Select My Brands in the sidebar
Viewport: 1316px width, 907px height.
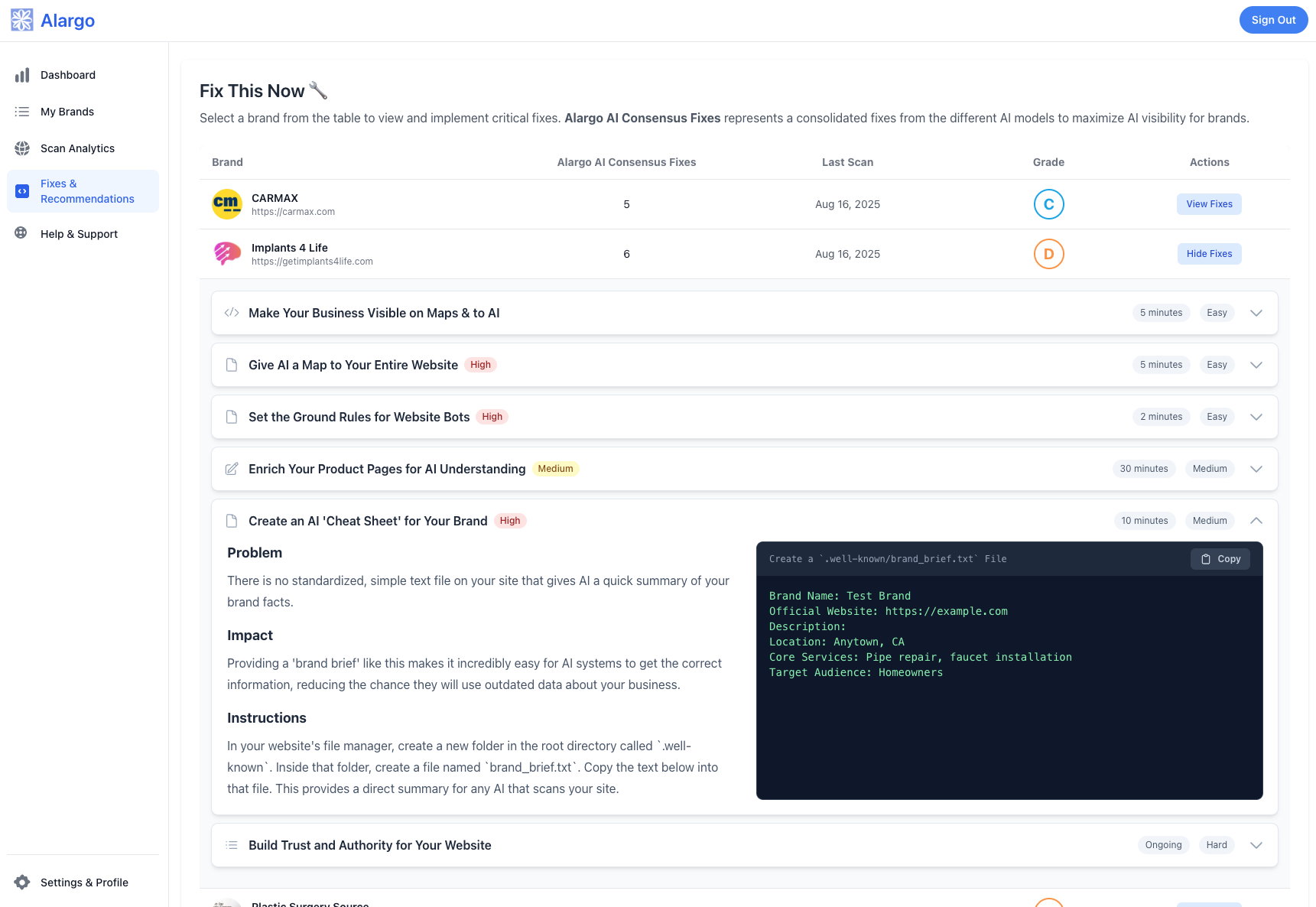67,111
